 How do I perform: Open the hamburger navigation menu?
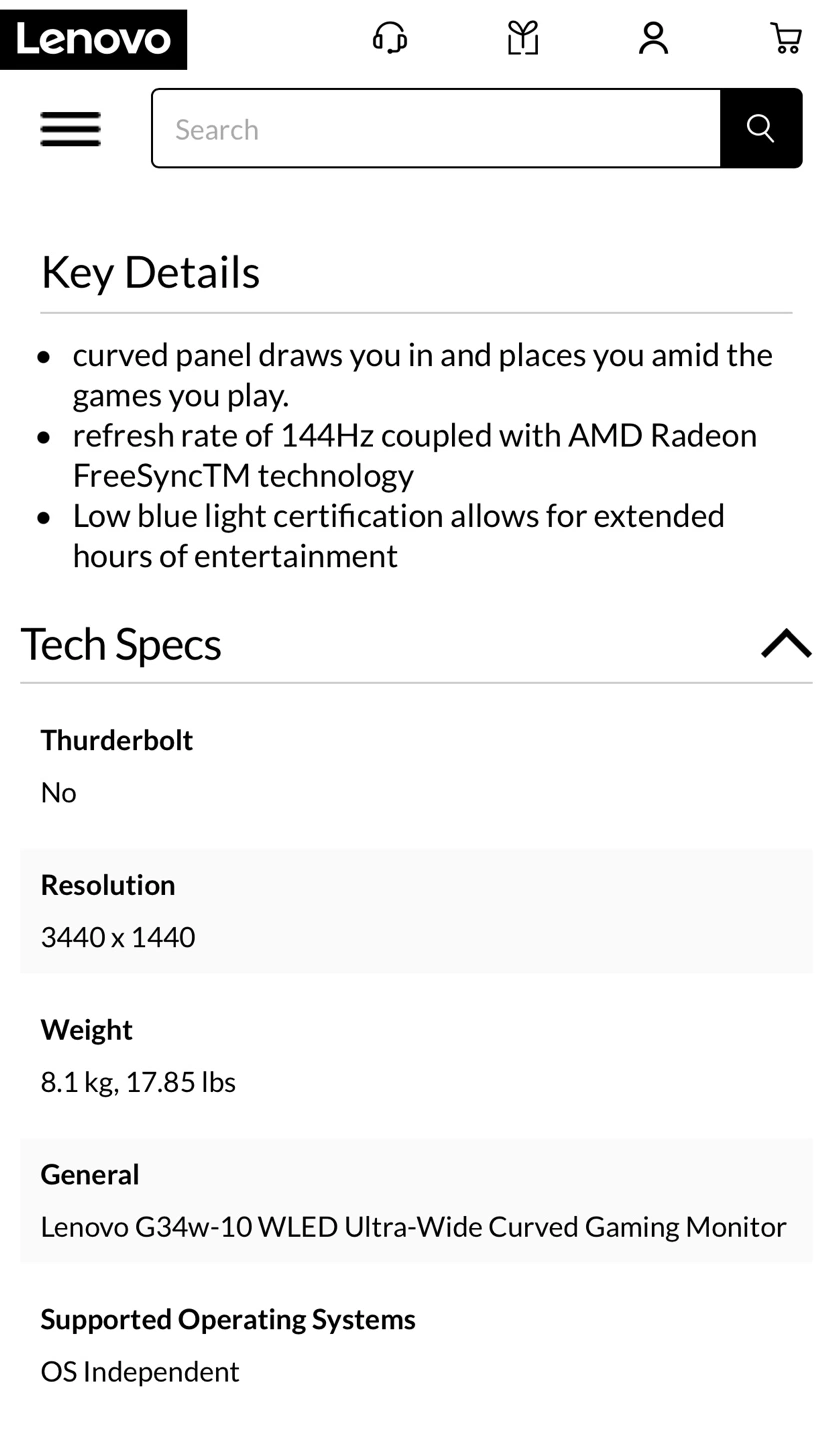(70, 129)
